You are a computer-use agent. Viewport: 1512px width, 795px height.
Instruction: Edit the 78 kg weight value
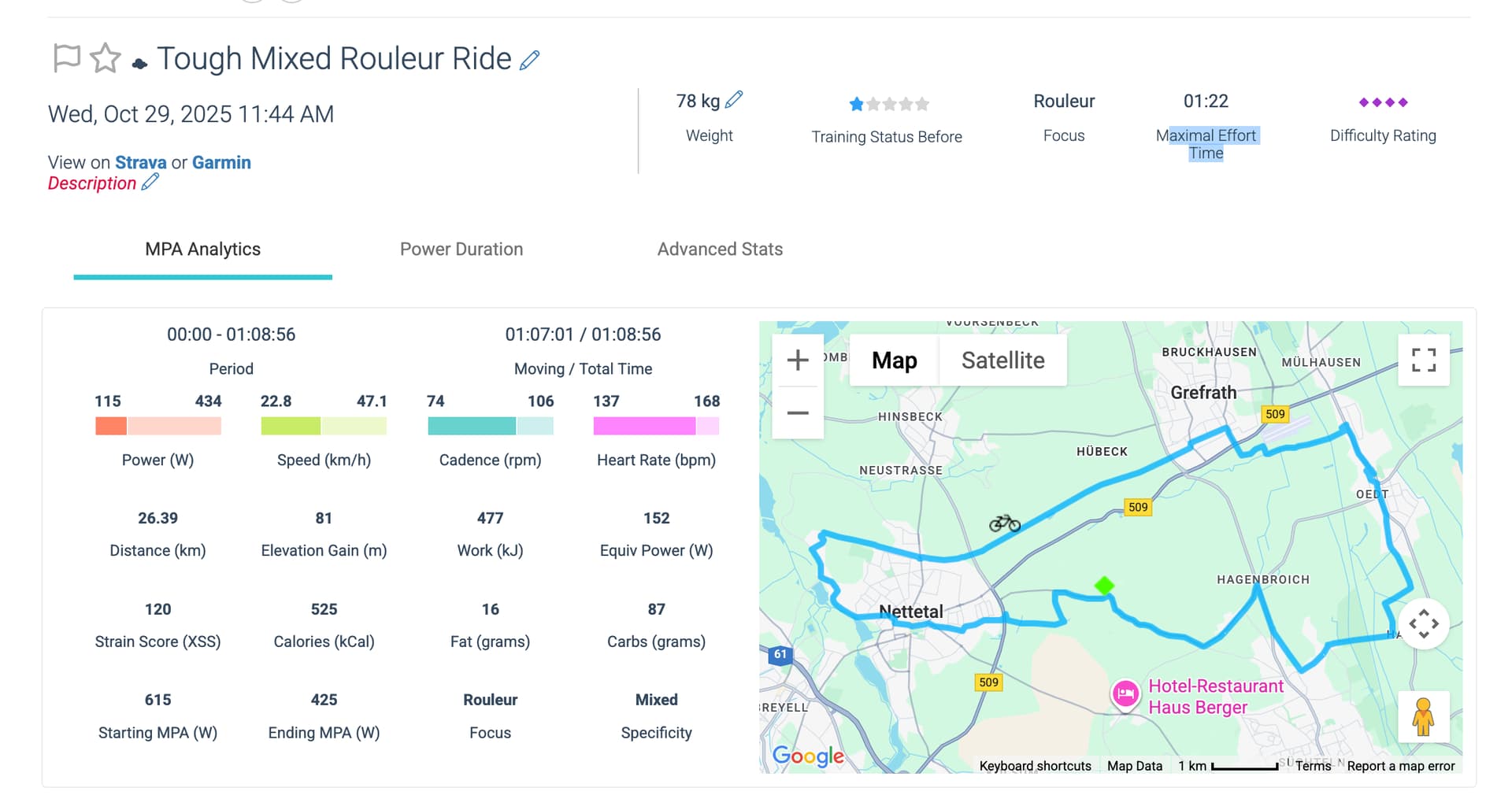(734, 100)
